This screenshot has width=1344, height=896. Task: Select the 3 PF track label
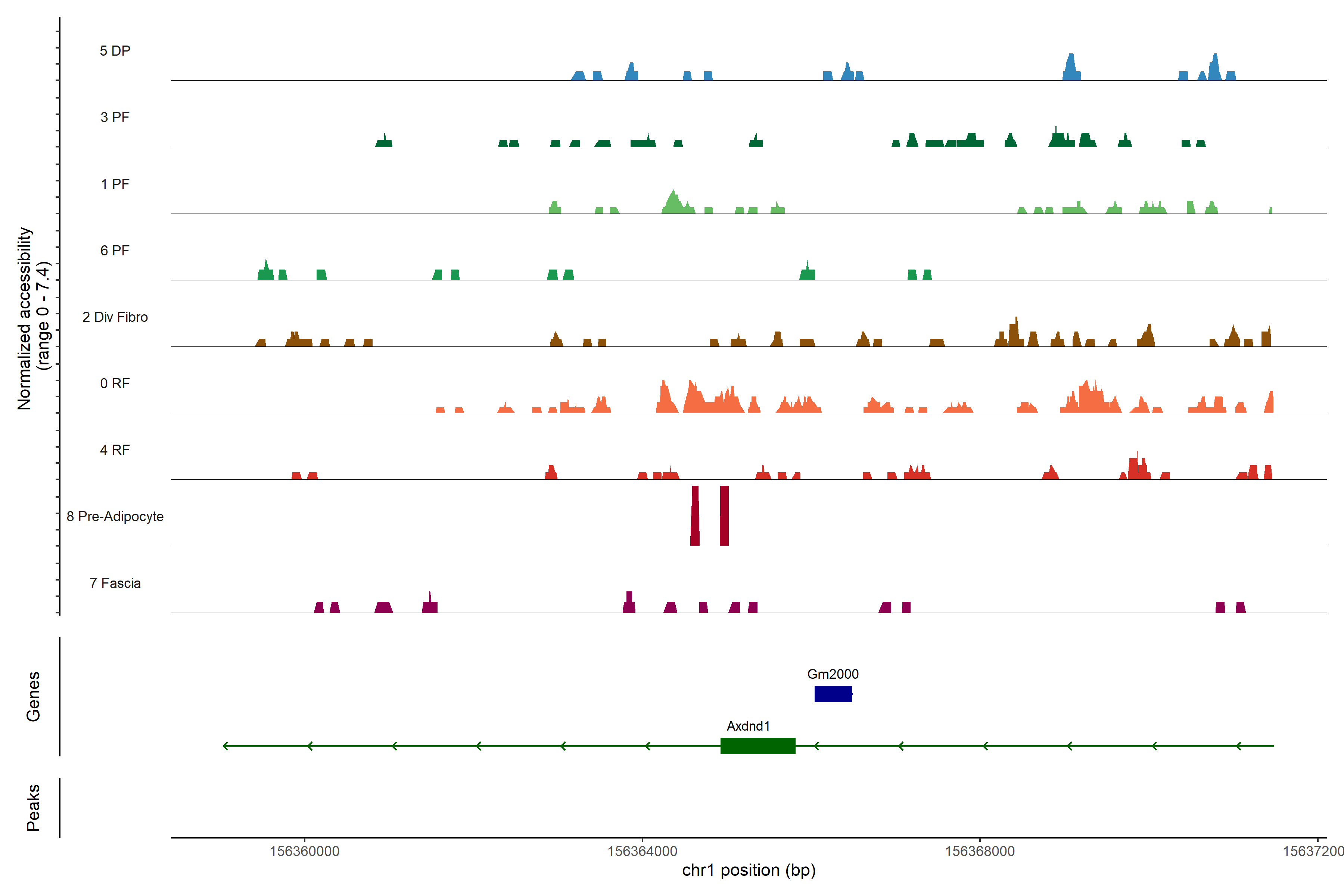coord(115,117)
